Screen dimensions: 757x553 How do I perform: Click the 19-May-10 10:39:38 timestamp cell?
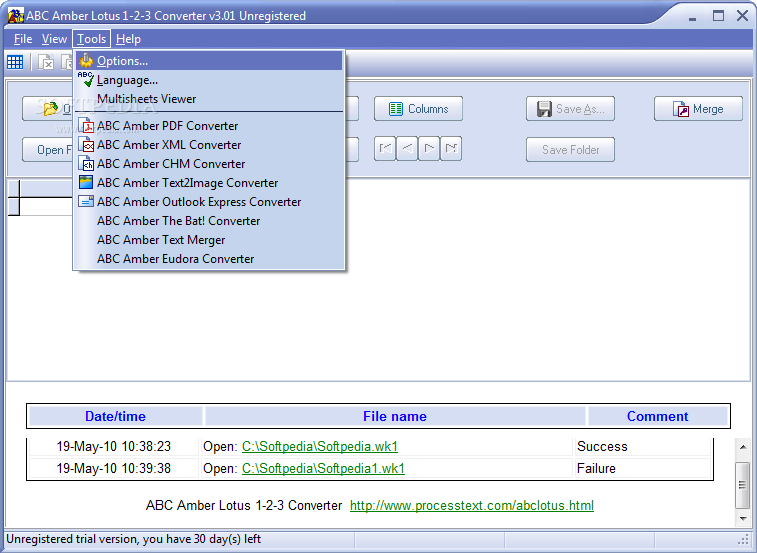click(113, 468)
